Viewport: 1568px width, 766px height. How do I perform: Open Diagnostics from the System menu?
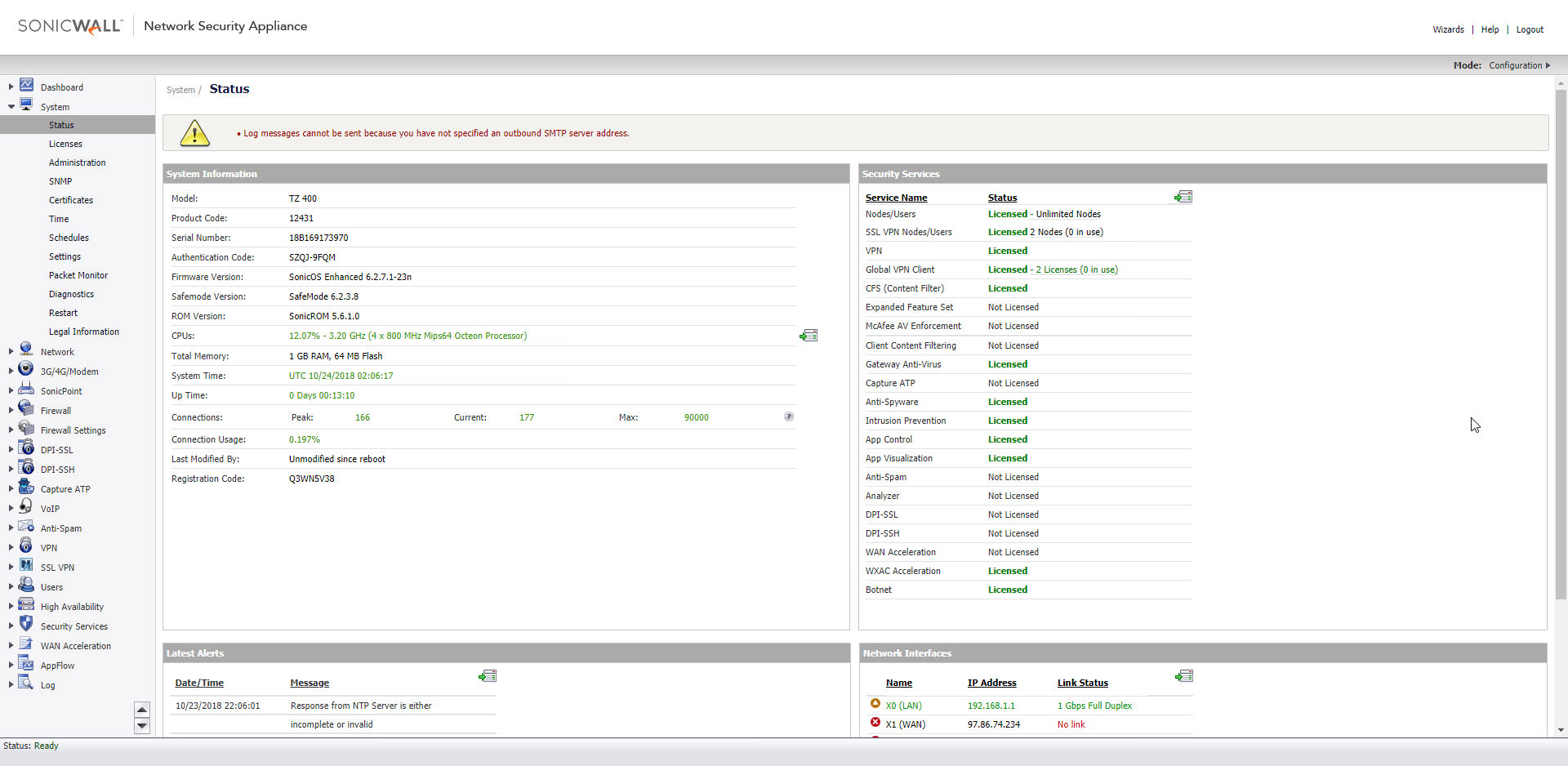[x=71, y=294]
